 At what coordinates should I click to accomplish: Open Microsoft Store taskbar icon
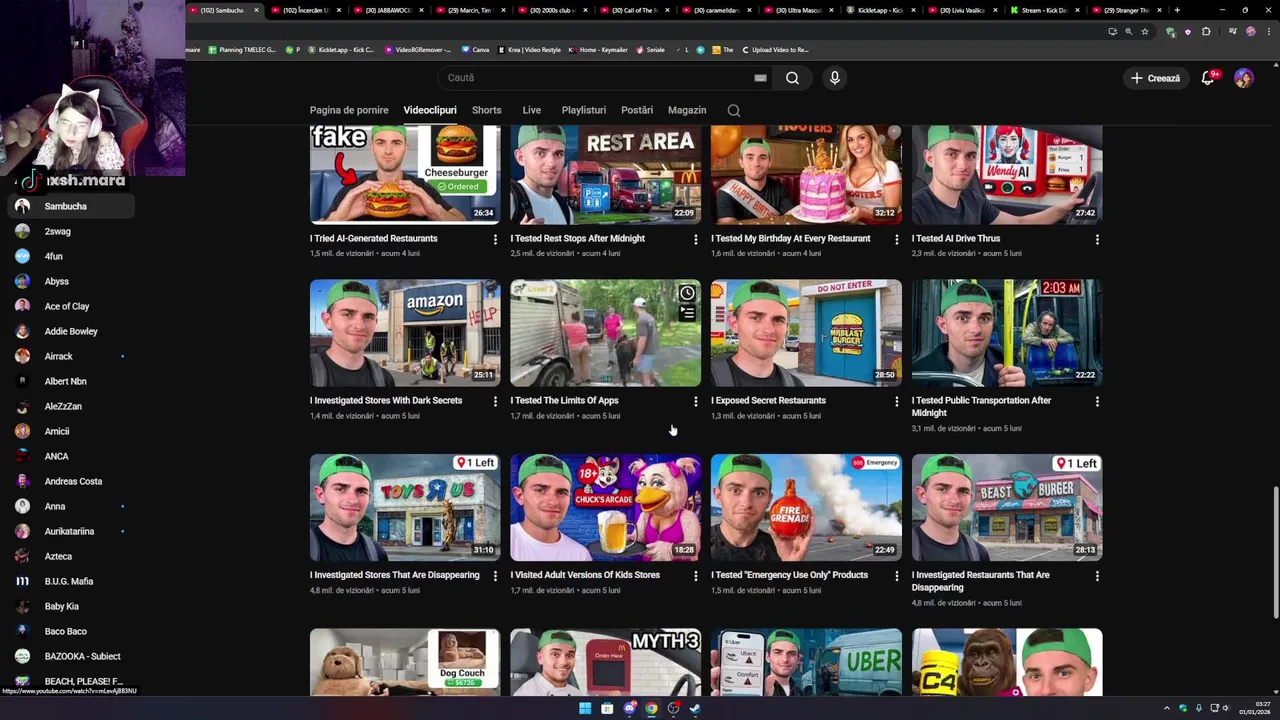click(x=607, y=709)
